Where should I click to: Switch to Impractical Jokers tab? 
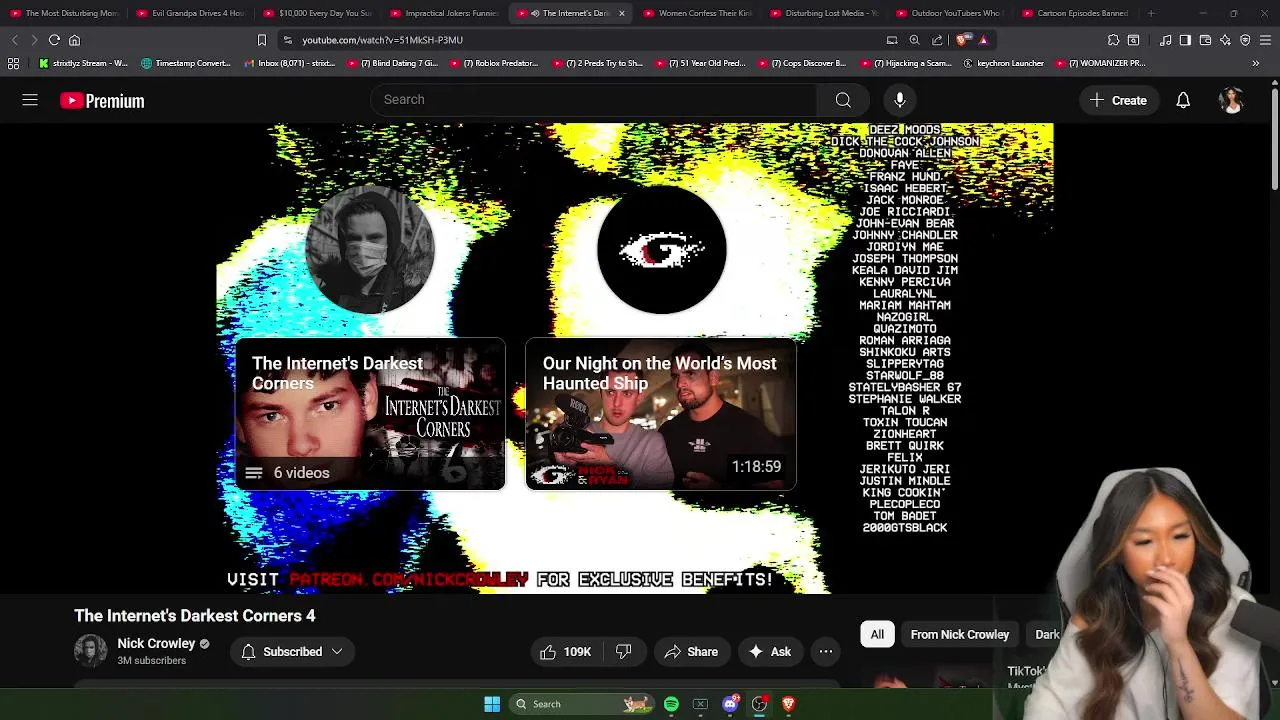444,13
